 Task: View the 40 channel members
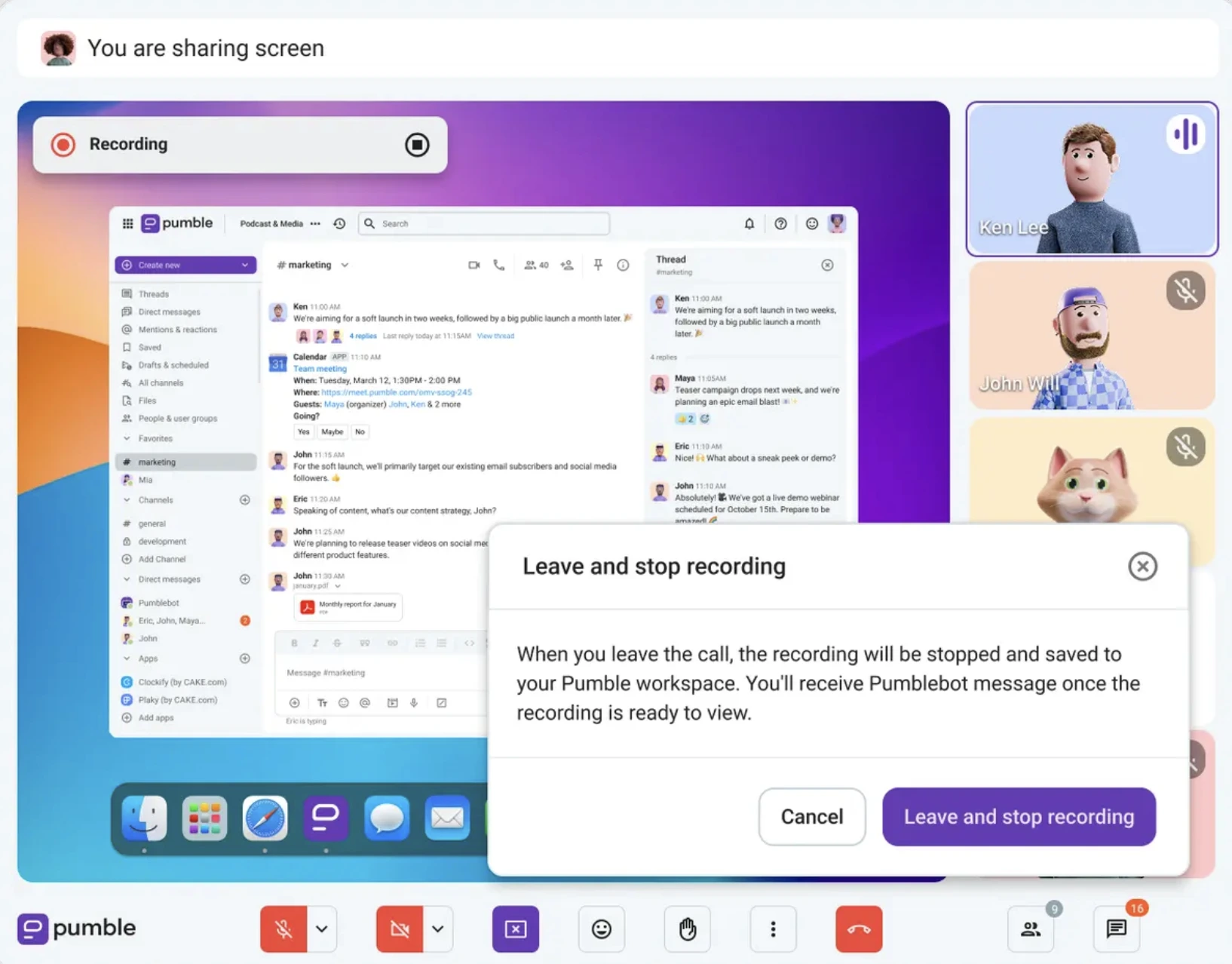point(536,265)
